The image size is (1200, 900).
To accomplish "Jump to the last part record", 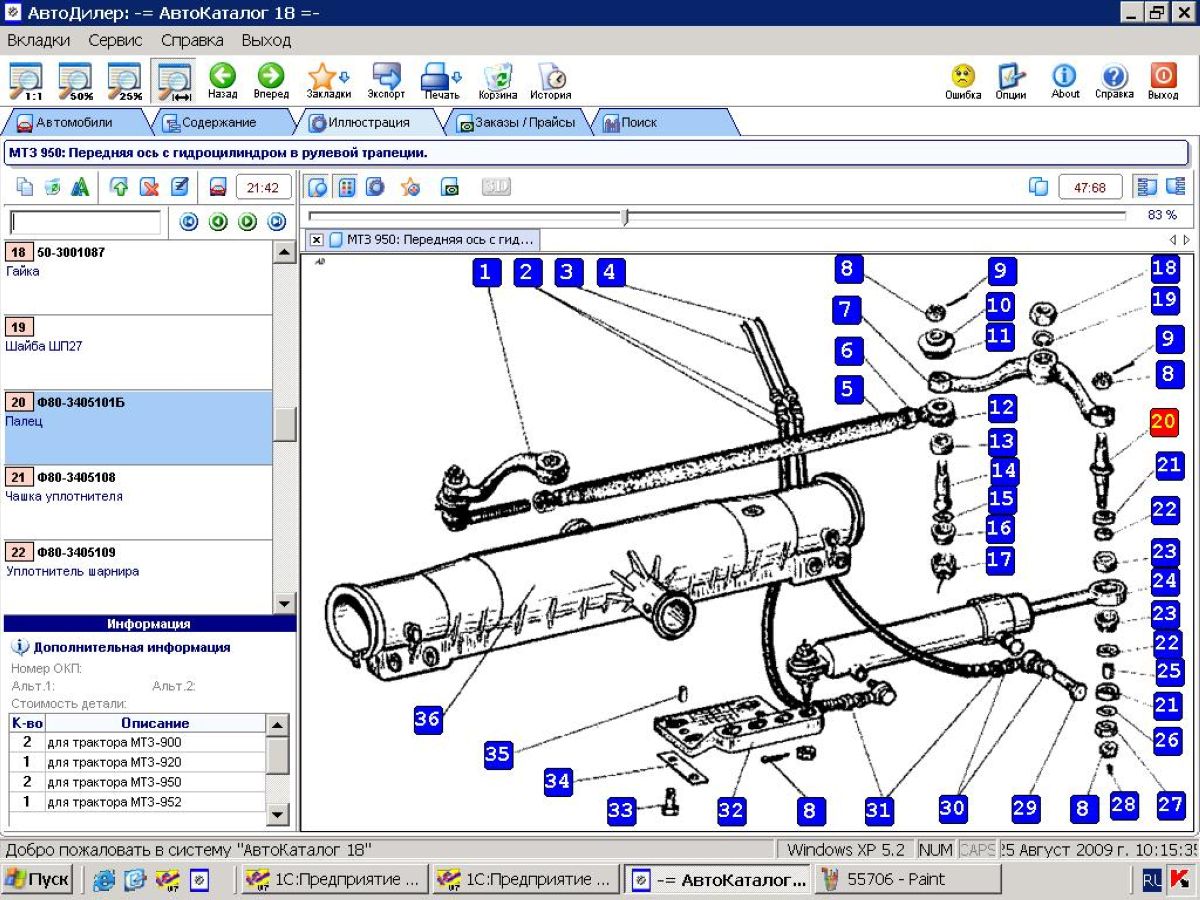I will coord(277,222).
